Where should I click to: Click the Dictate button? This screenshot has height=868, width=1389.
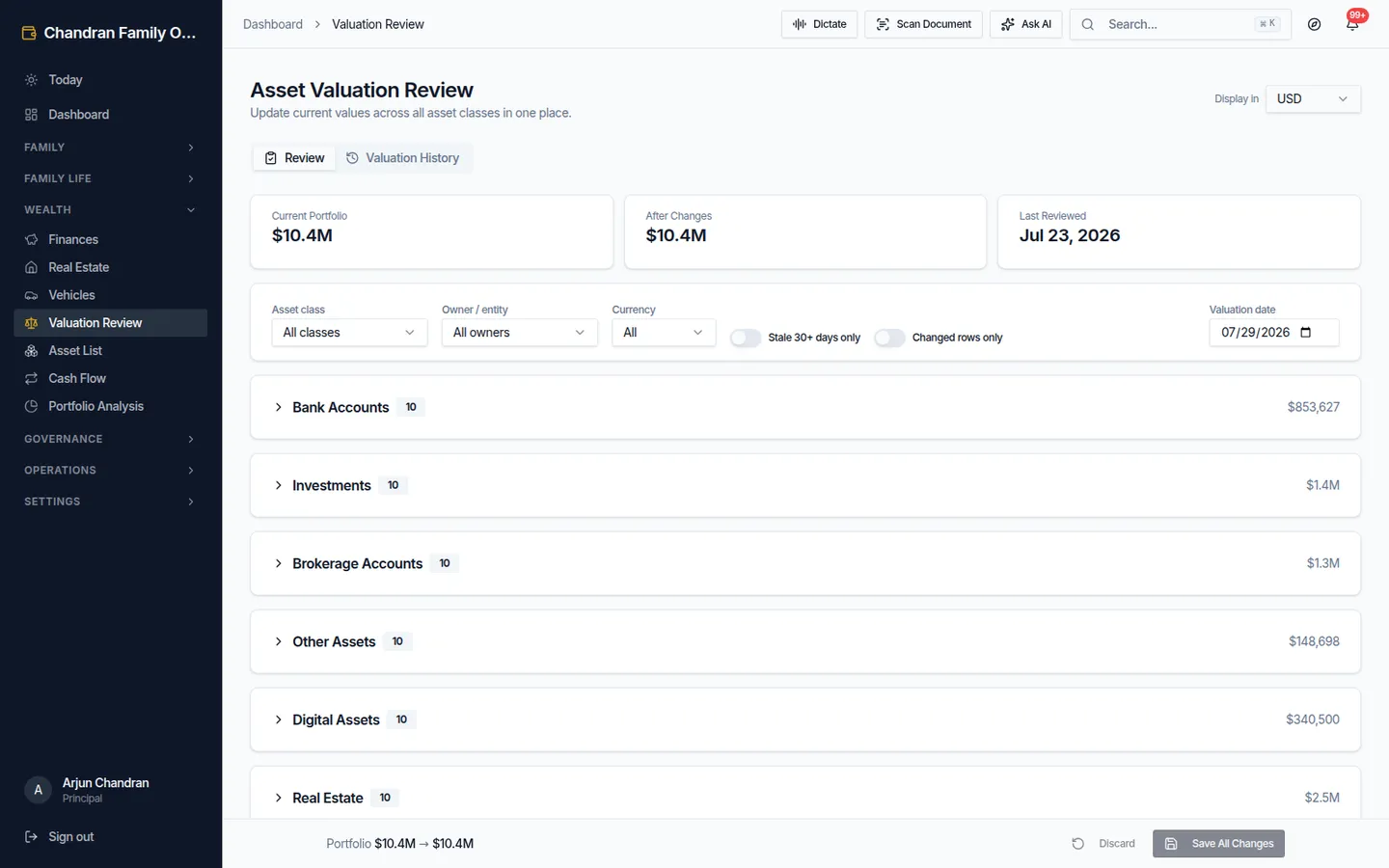pyautogui.click(x=819, y=24)
